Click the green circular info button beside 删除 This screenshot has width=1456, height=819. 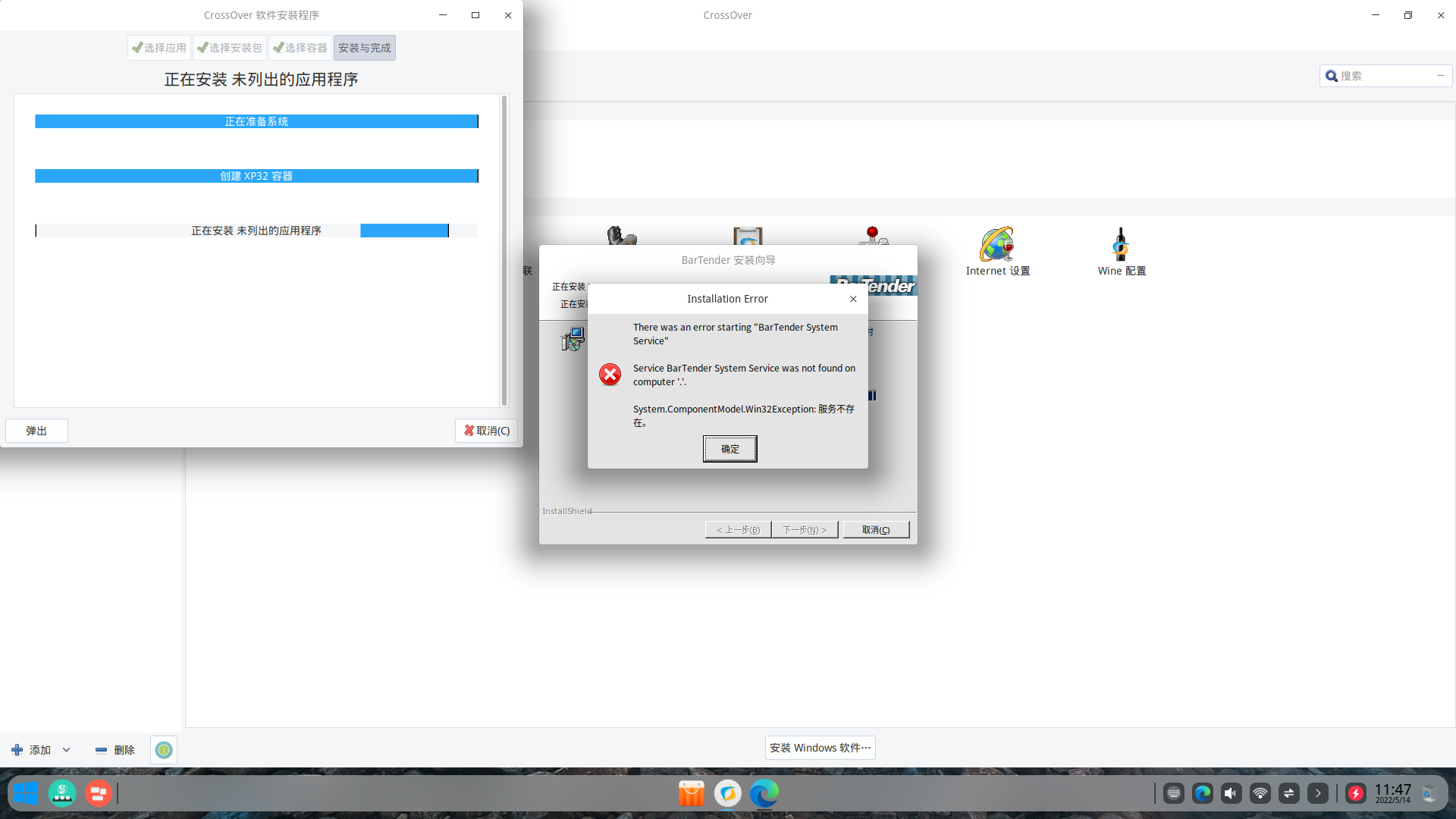pos(164,750)
